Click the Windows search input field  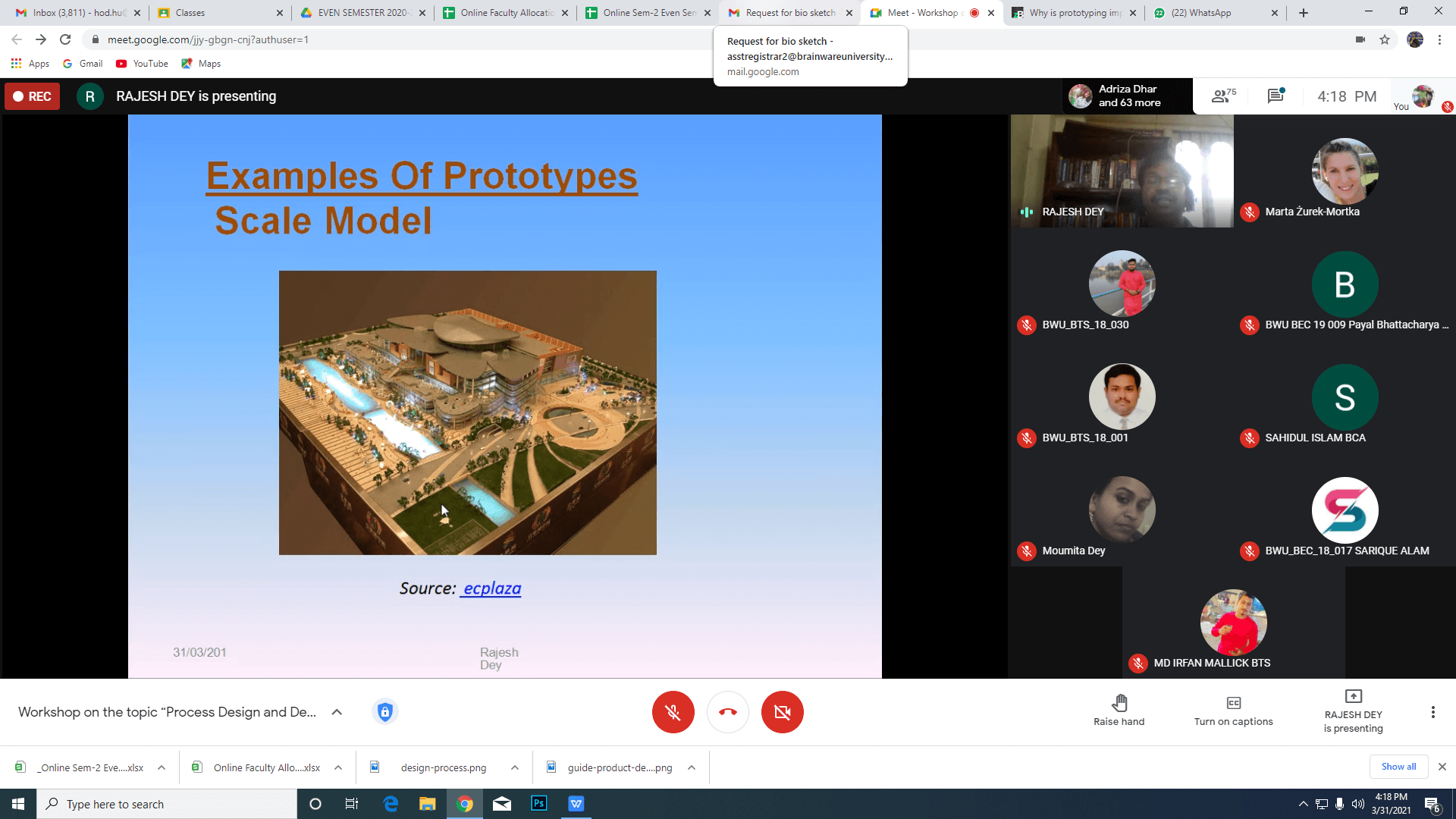(x=167, y=804)
